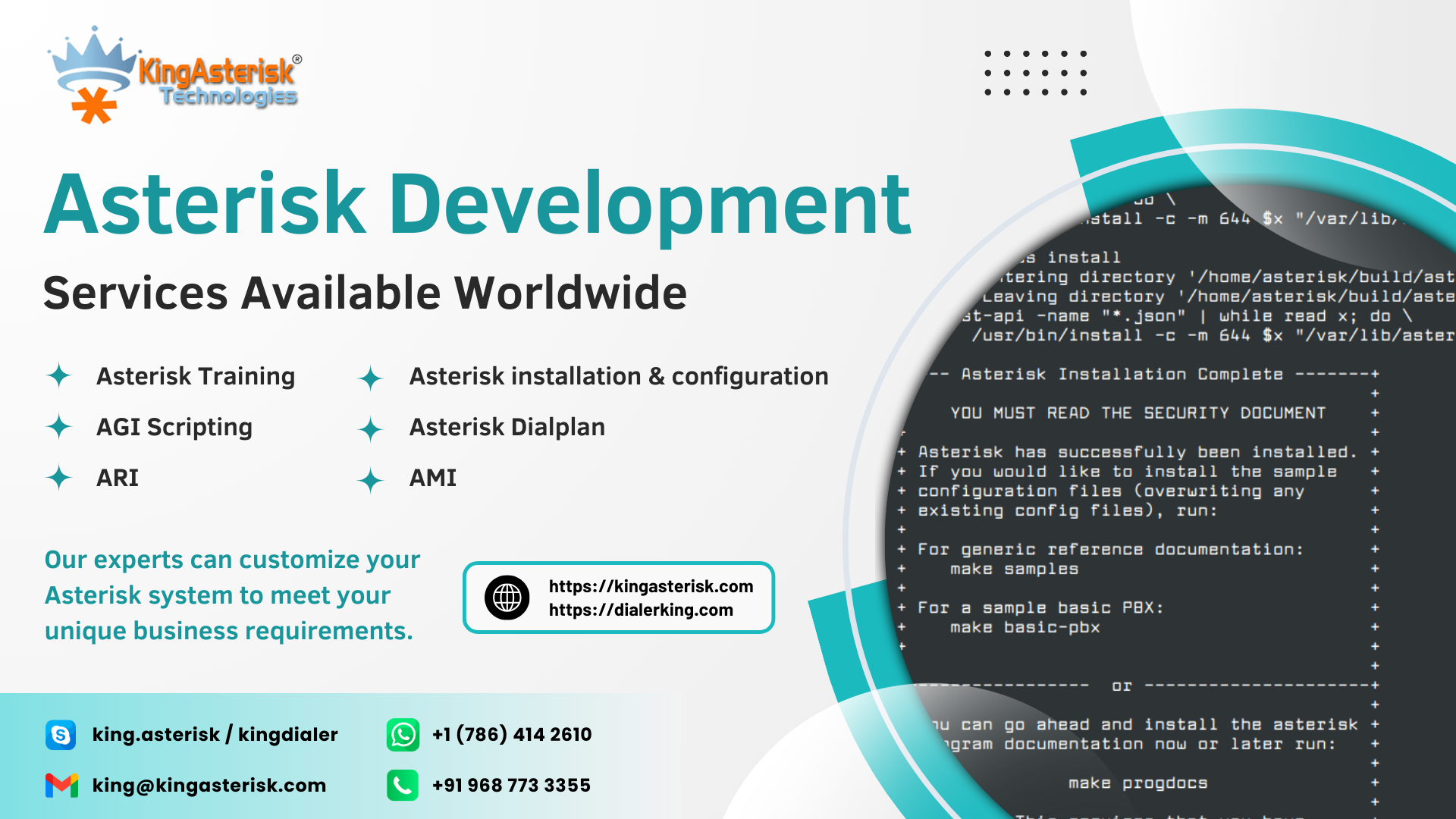Click the AMI text

(433, 478)
